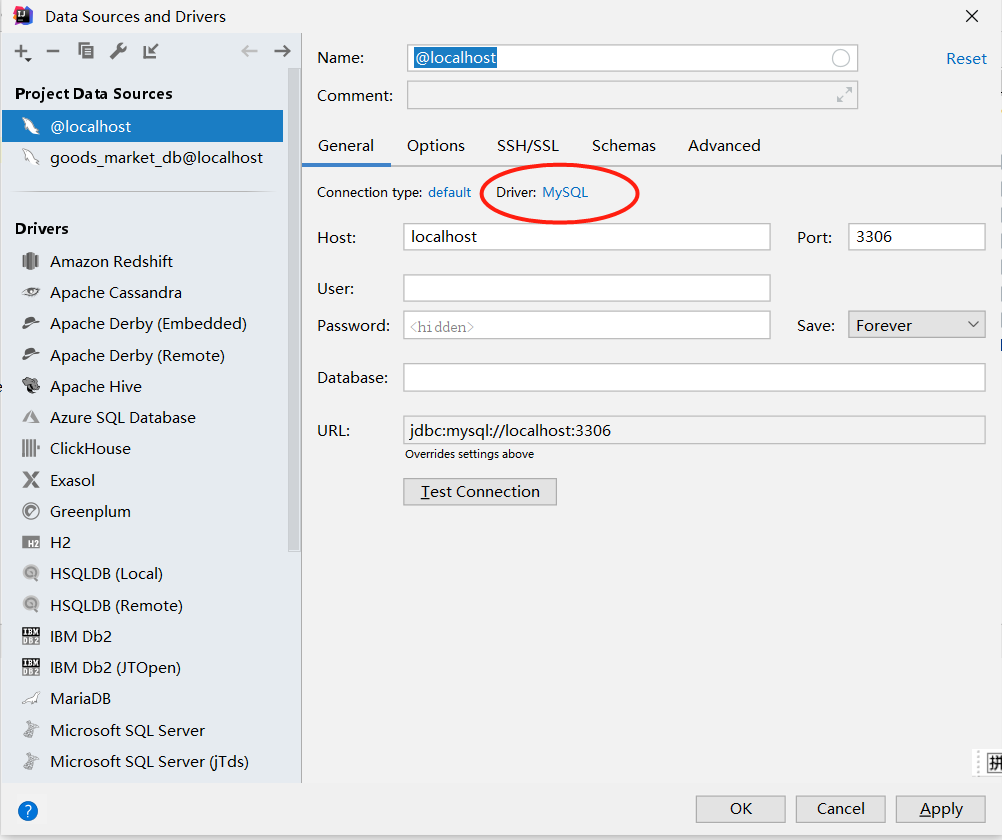
Task: Switch to the Options tab
Action: coord(436,146)
